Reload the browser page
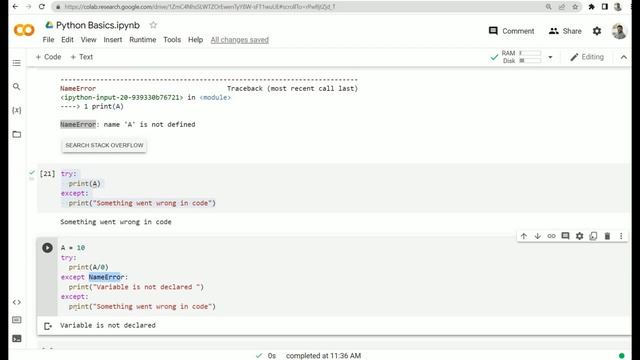Screen dimensions: 640x360 42,7
